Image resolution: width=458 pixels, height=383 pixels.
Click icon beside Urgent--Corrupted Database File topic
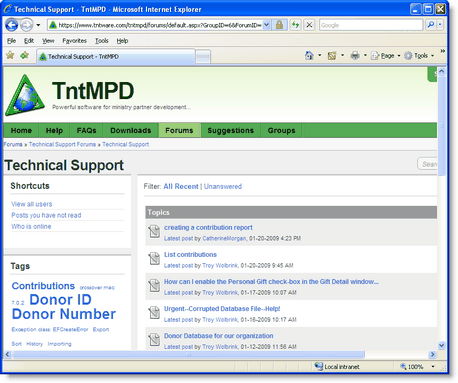154,312
